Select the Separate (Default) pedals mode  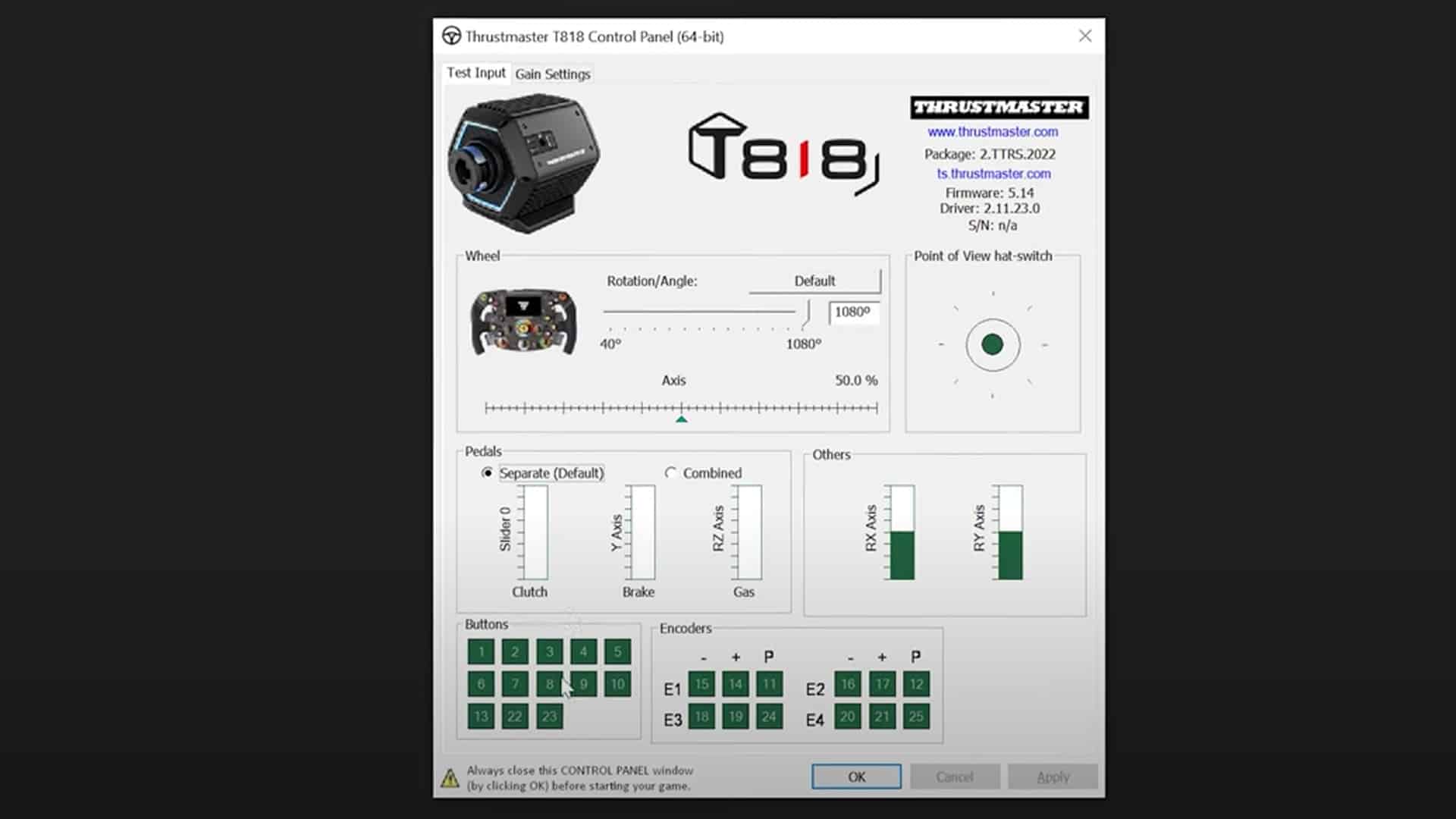pyautogui.click(x=486, y=473)
